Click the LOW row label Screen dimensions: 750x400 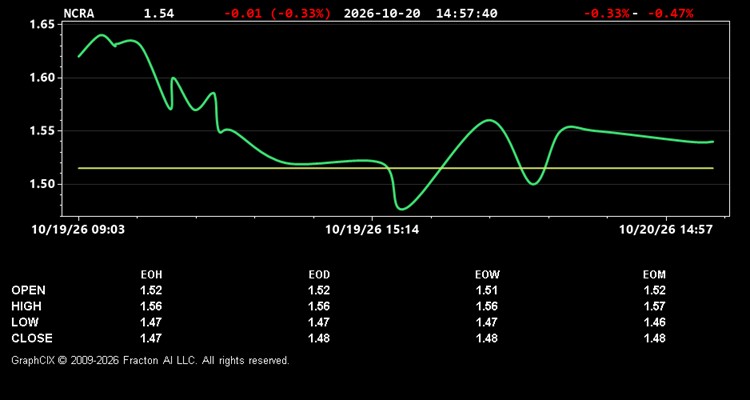click(25, 322)
